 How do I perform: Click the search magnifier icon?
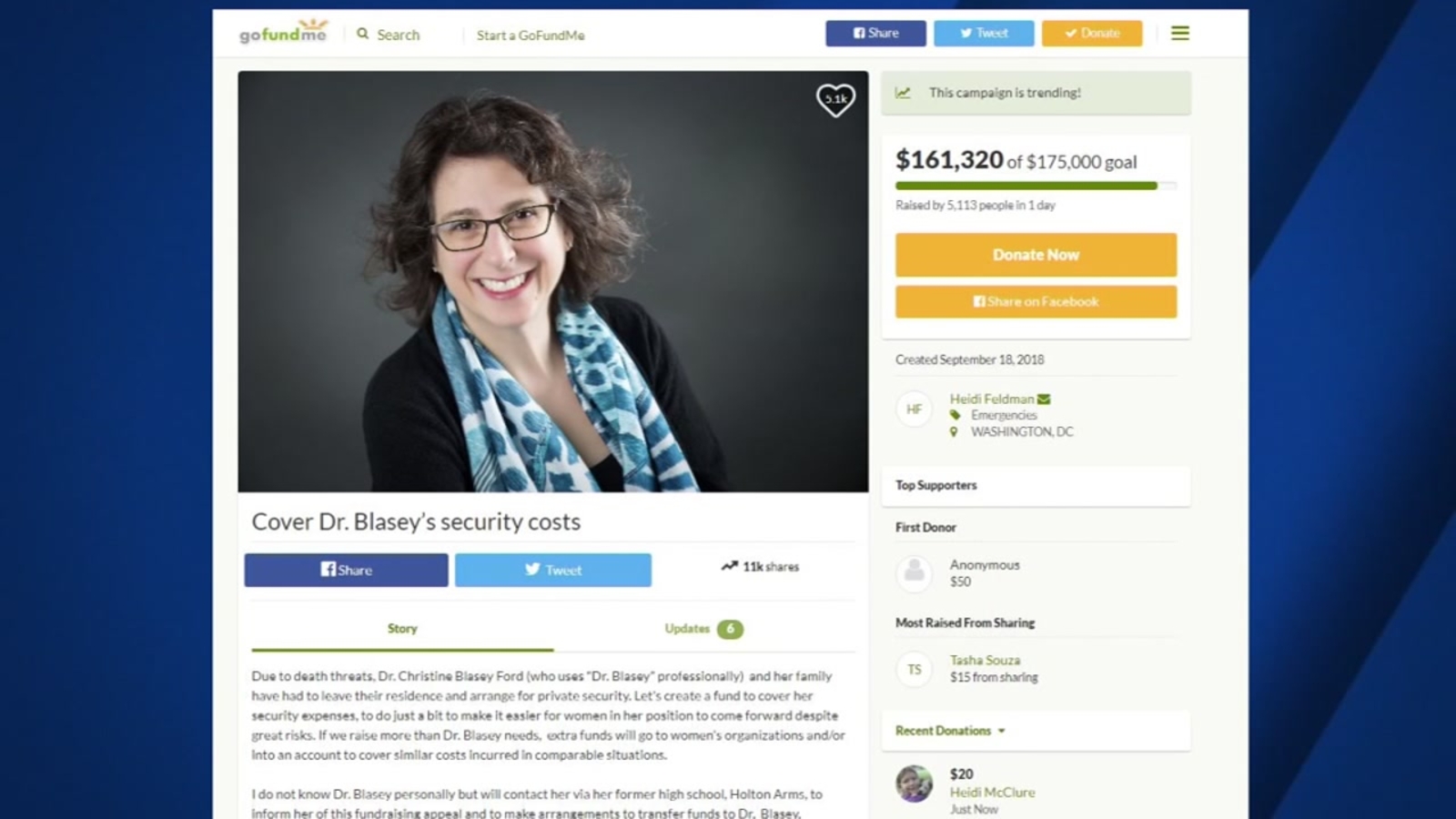click(x=363, y=34)
